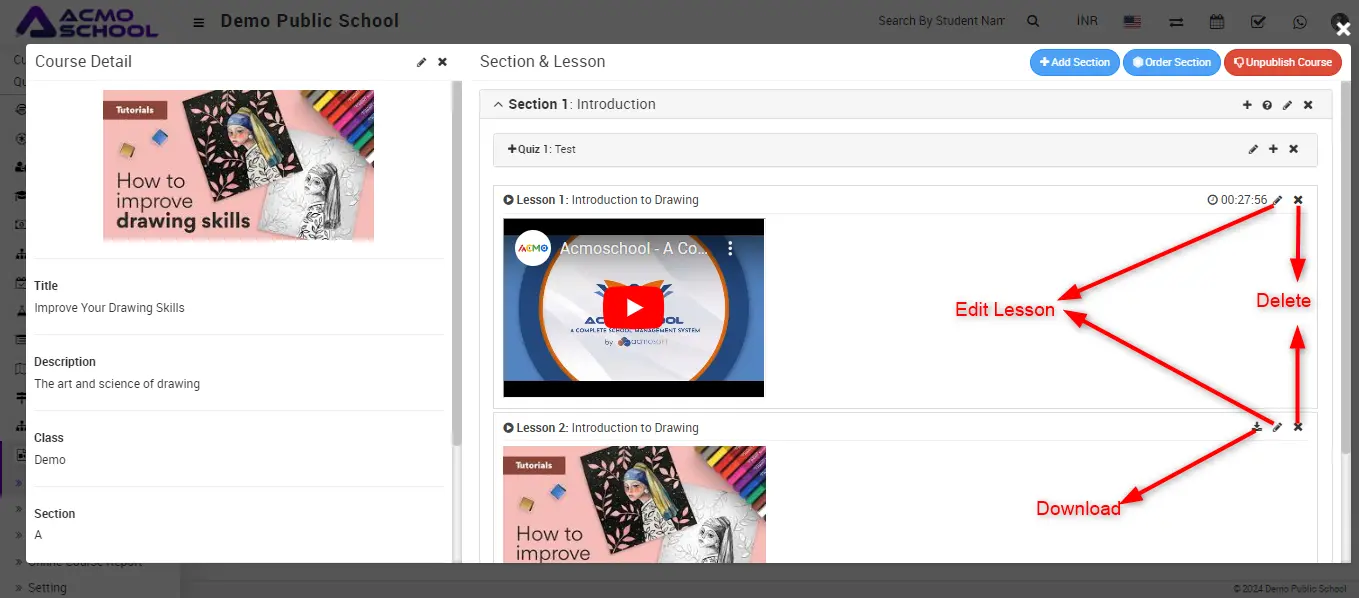Edit Section 1 via its pencil icon
1359x598 pixels.
tap(1287, 105)
